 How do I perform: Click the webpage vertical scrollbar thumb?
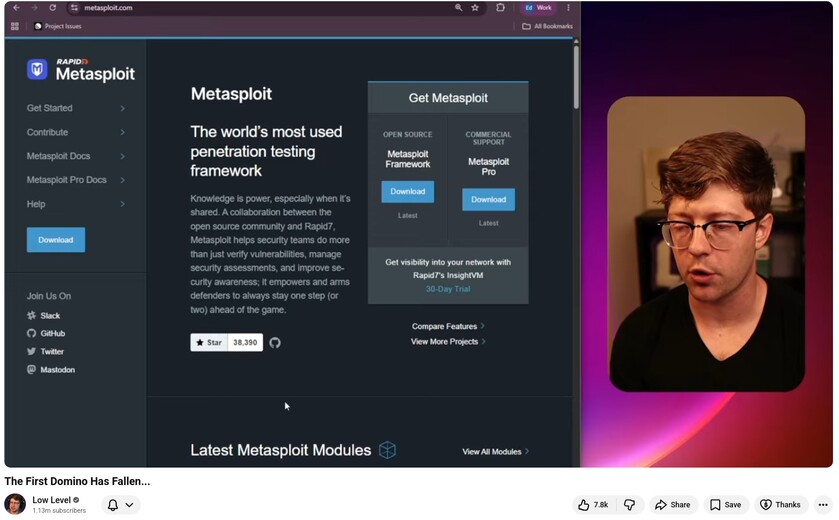[576, 77]
